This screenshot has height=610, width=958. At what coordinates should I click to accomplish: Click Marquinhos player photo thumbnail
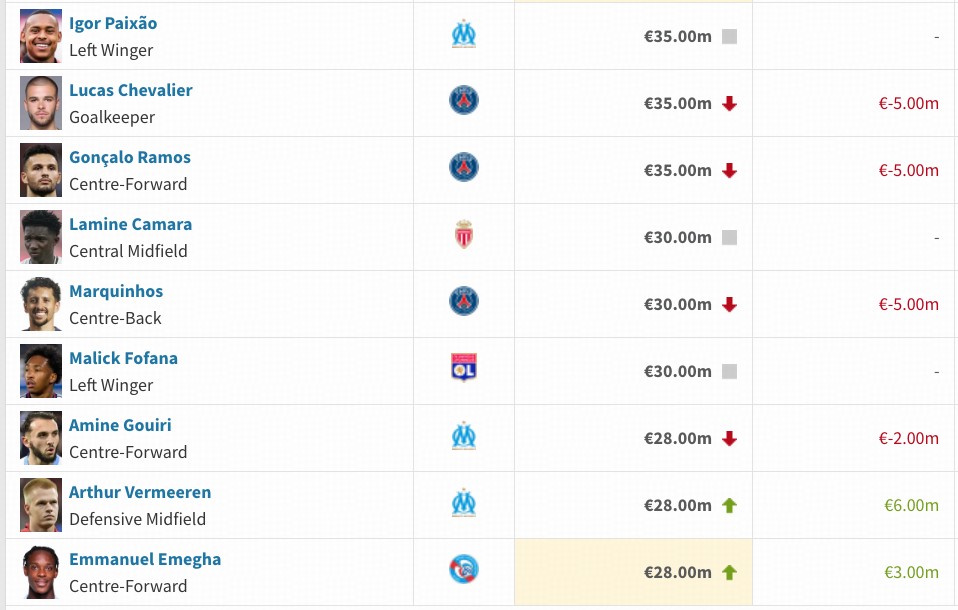pos(41,304)
